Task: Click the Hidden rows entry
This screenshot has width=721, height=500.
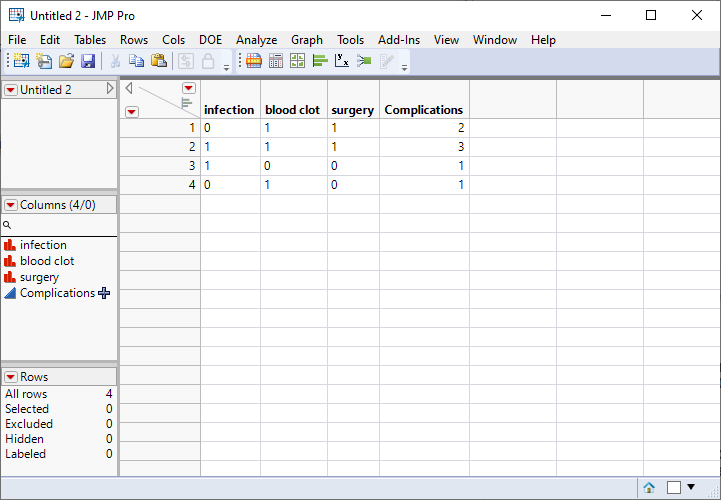Action: click(58, 439)
